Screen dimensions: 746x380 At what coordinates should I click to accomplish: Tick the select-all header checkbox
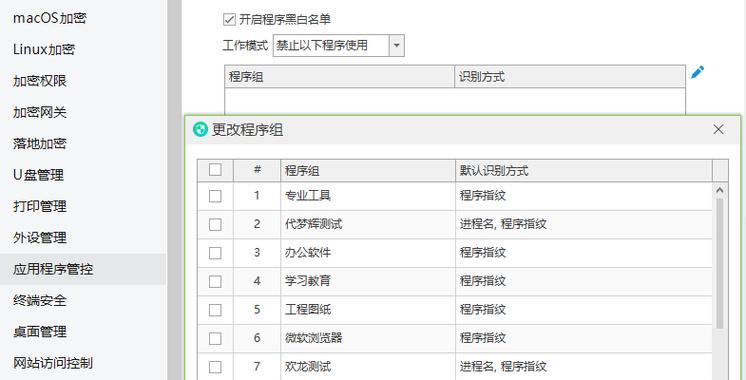(x=215, y=169)
